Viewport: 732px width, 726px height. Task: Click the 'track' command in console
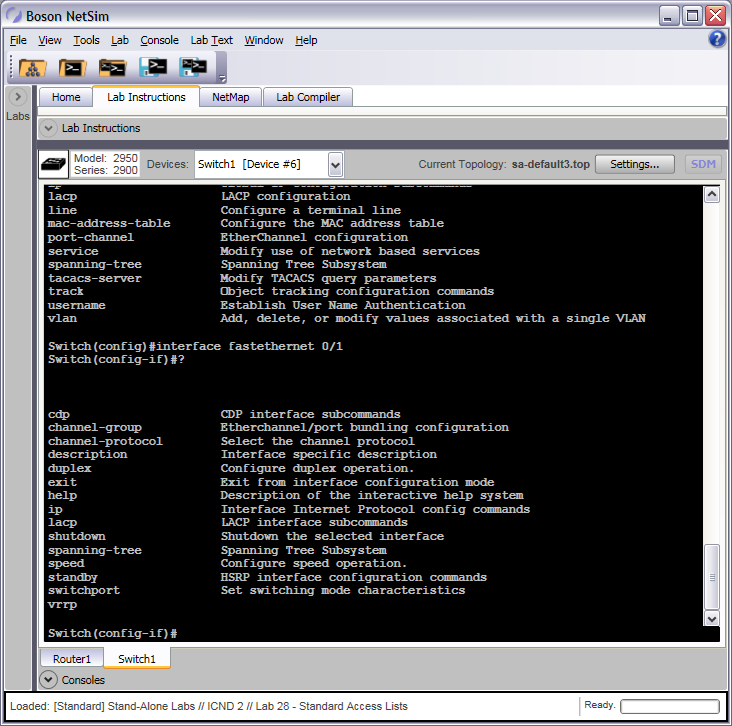[65, 291]
